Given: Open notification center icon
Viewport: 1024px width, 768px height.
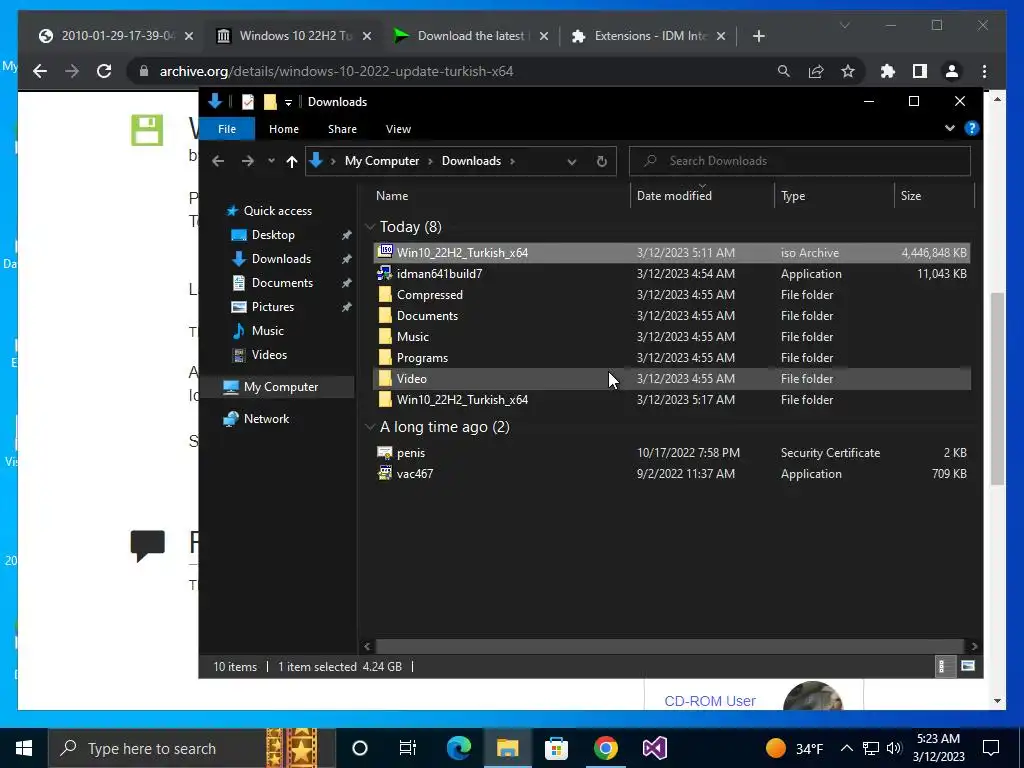Looking at the screenshot, I should click(991, 748).
